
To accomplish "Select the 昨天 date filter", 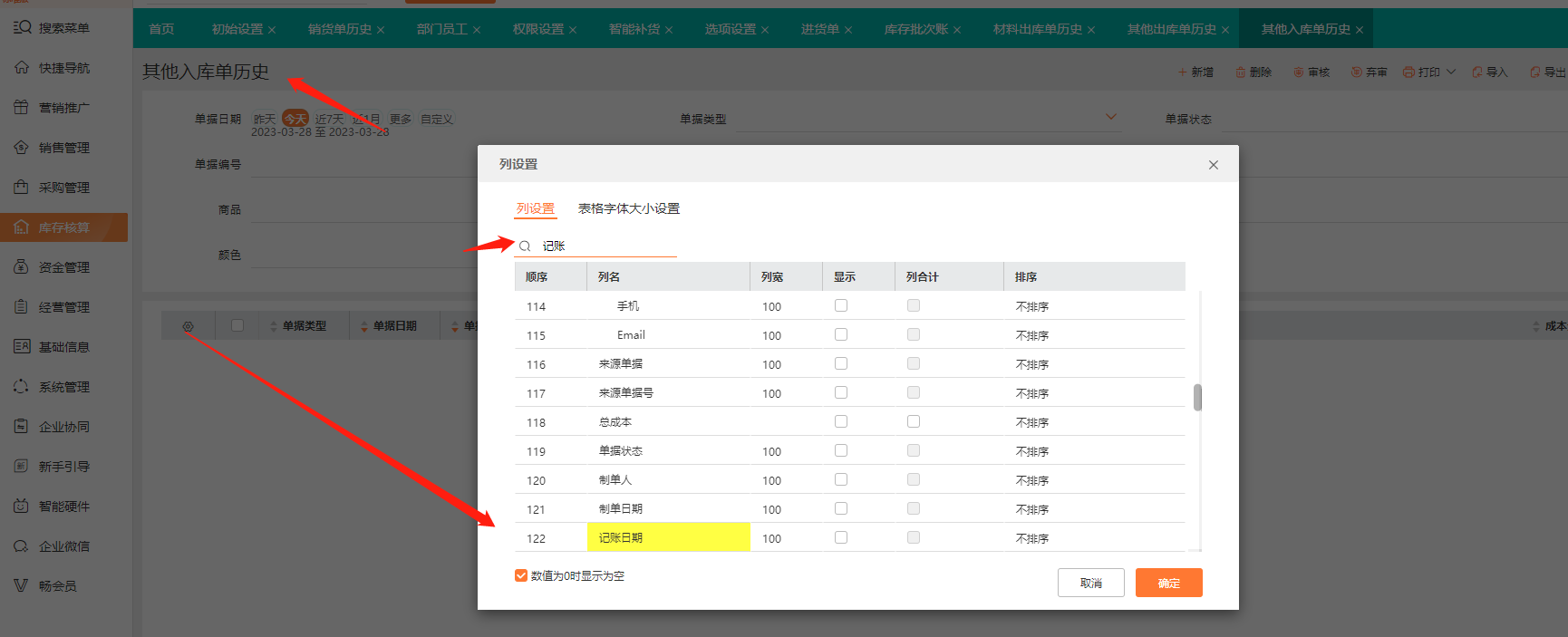I will [265, 119].
